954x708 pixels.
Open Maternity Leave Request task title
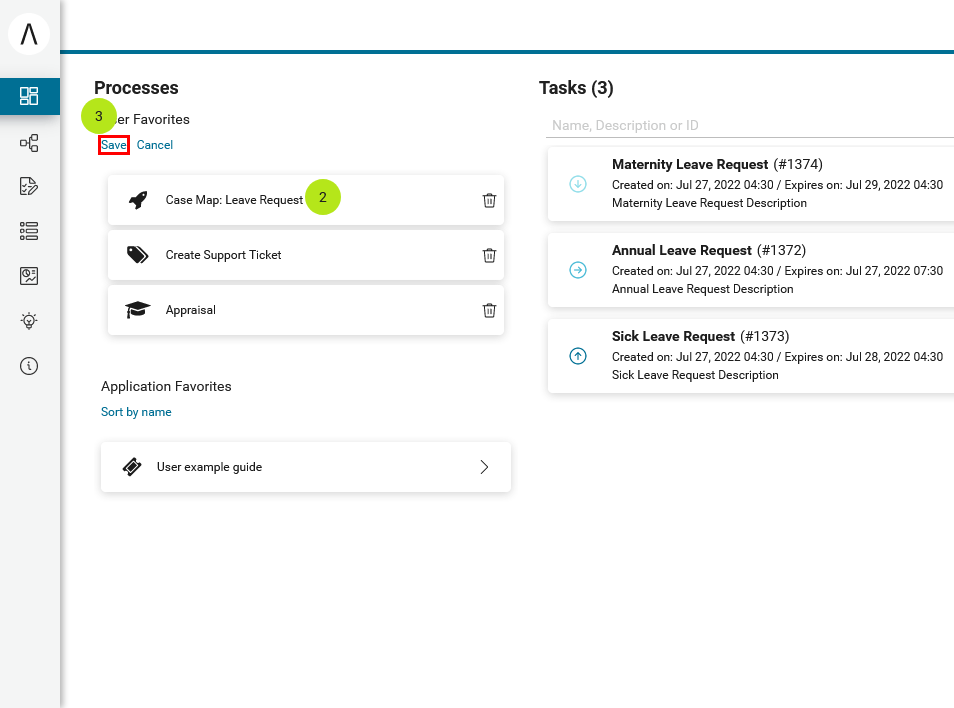pyautogui.click(x=690, y=164)
